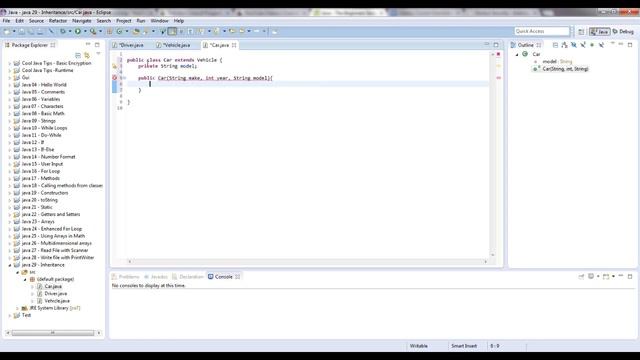Open the Navigate menu
The image size is (640, 360).
click(x=82, y=20)
